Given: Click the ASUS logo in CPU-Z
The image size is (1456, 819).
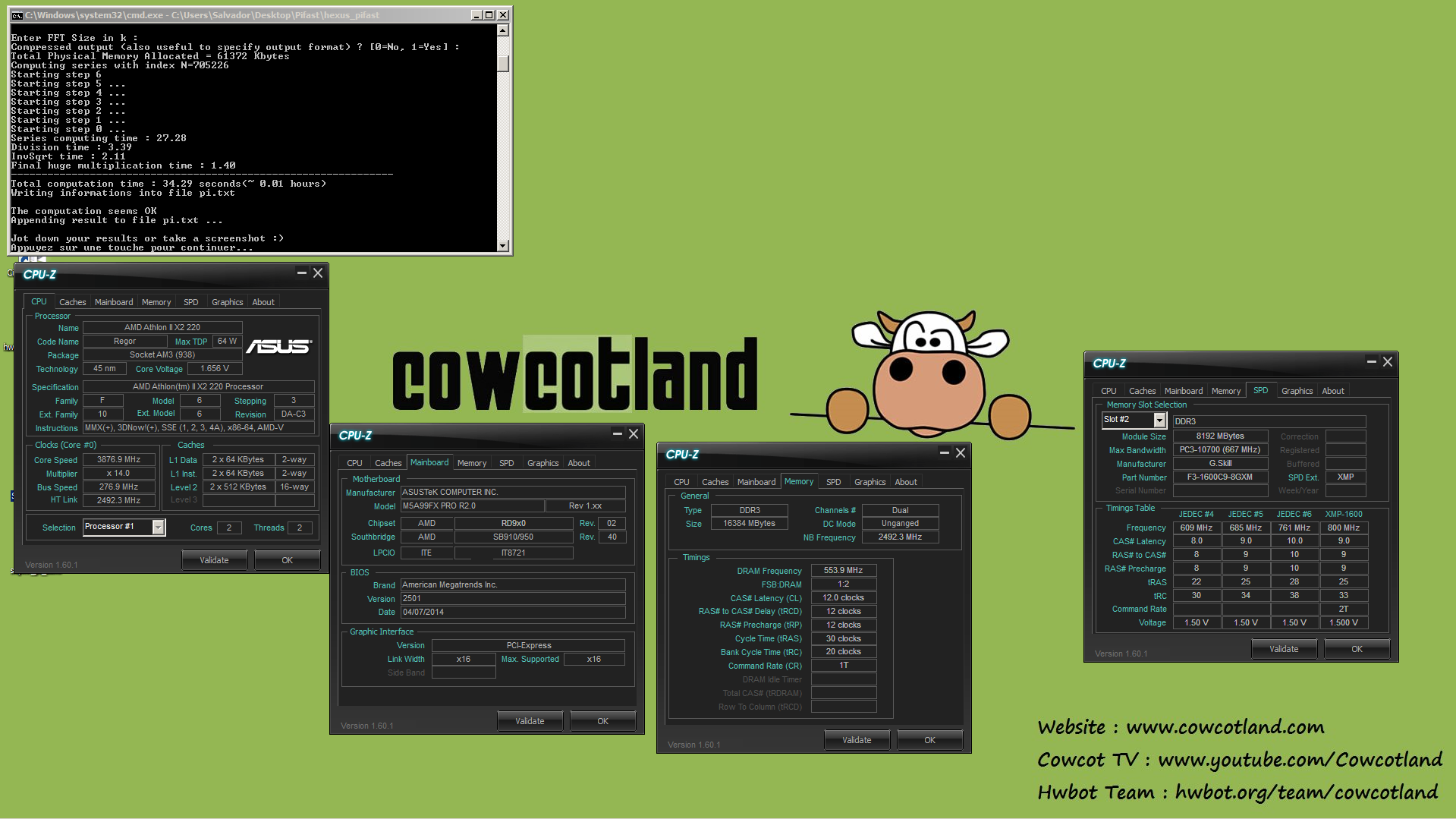Looking at the screenshot, I should pos(278,346).
